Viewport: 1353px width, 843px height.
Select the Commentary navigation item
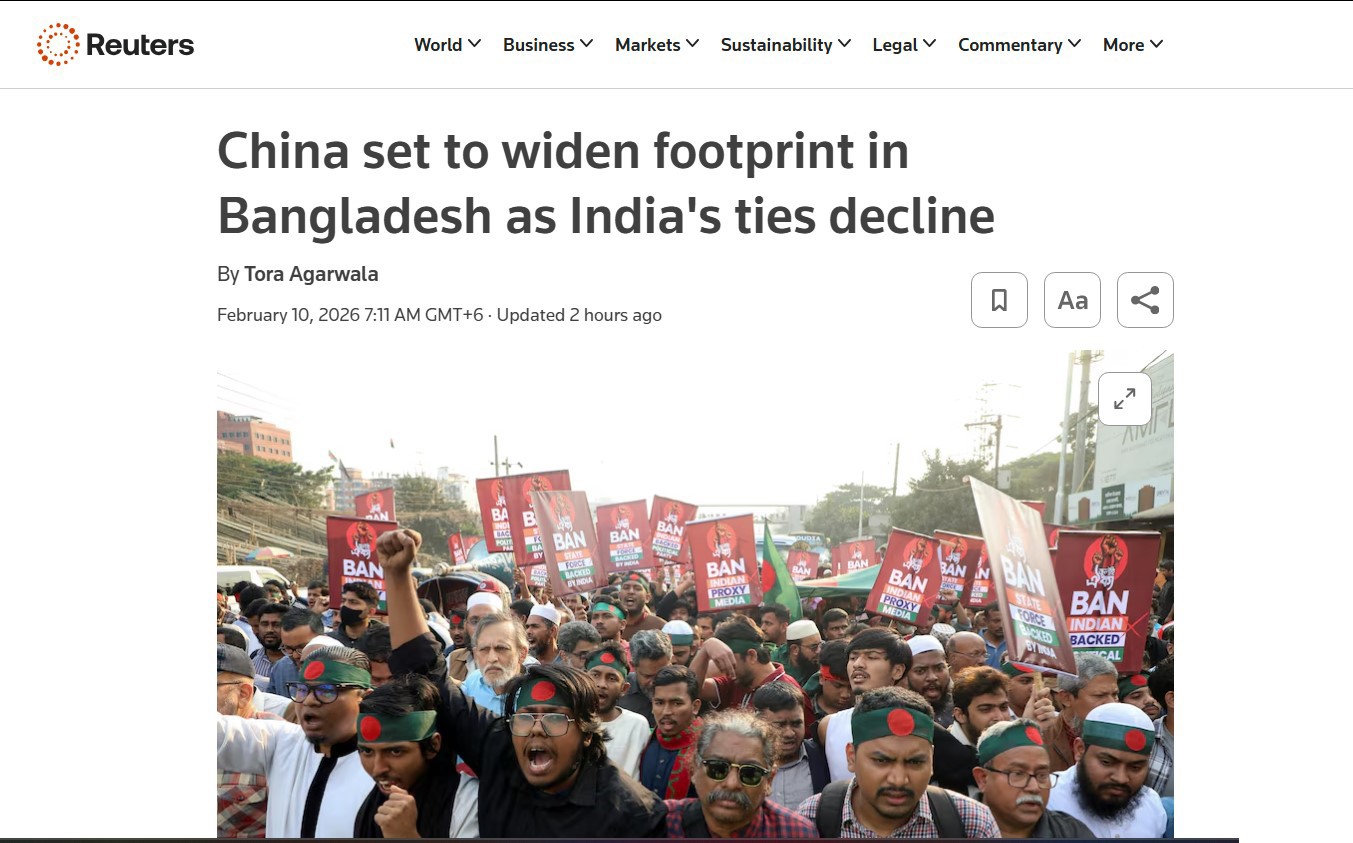click(1010, 45)
